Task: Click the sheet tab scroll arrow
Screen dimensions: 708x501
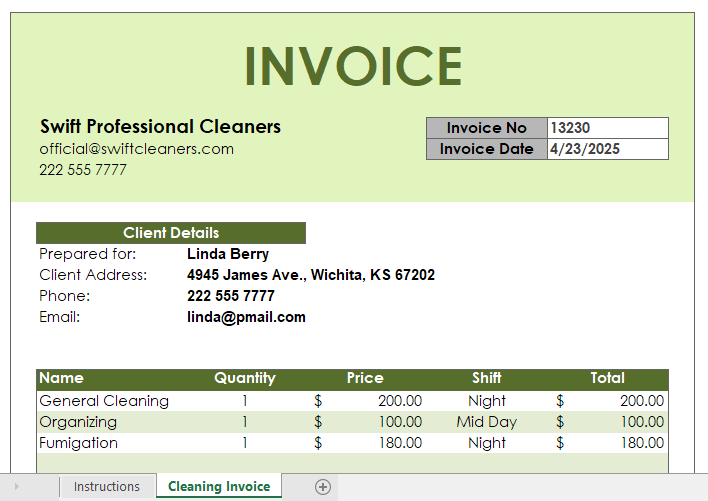Action: point(17,487)
